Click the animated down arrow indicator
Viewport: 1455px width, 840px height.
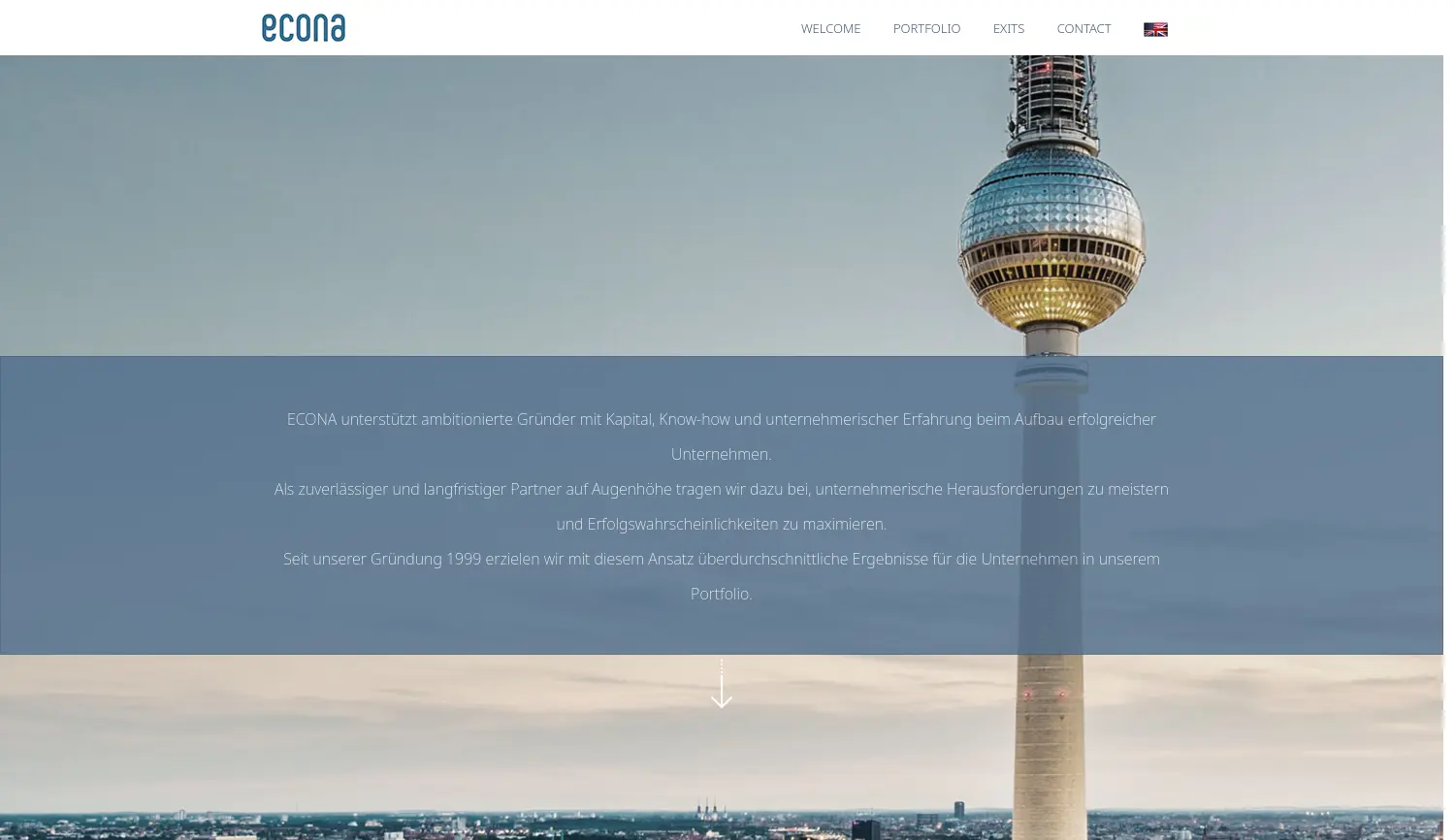pyautogui.click(x=722, y=685)
